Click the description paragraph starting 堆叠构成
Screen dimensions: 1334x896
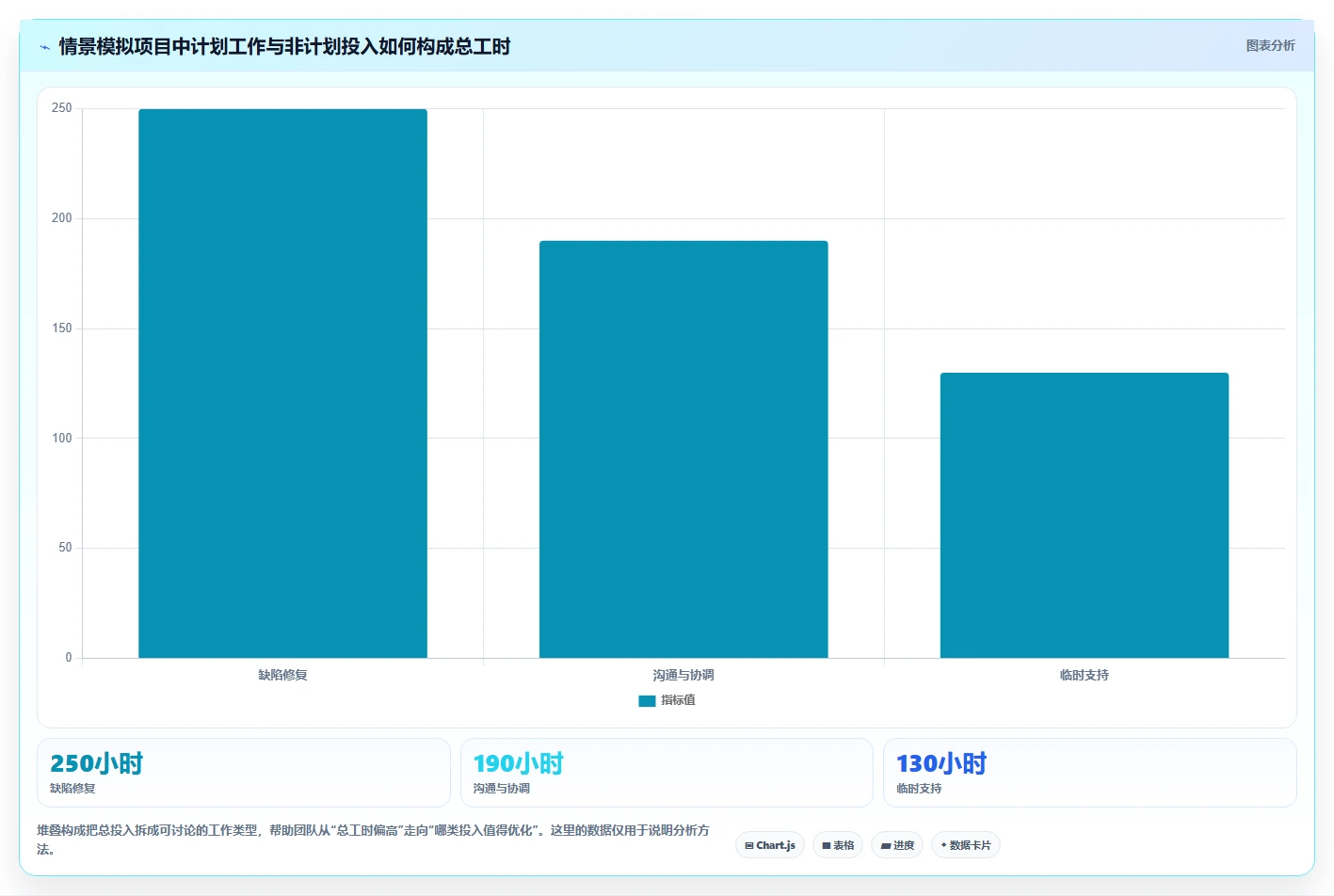pos(374,840)
